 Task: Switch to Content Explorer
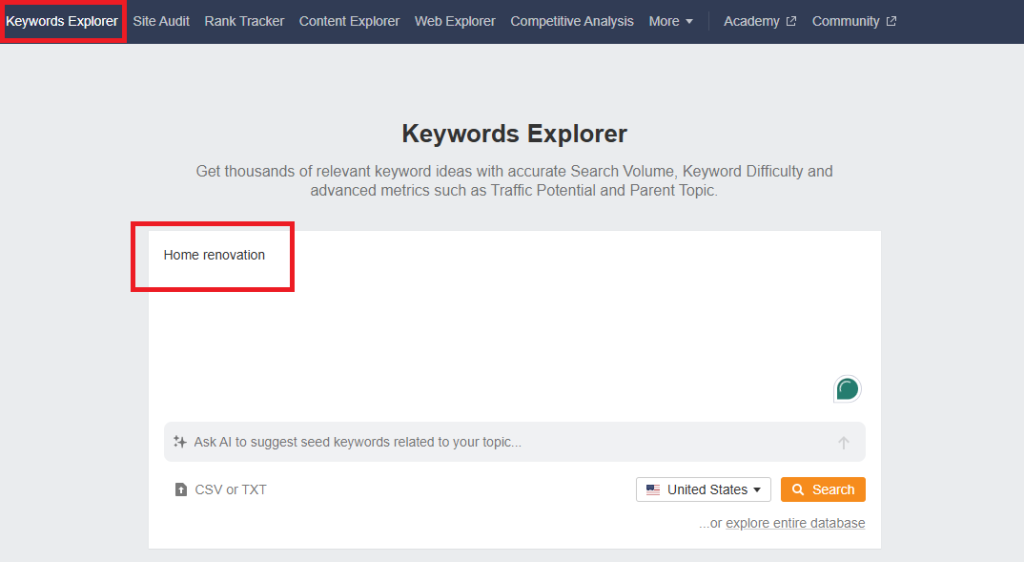[349, 21]
